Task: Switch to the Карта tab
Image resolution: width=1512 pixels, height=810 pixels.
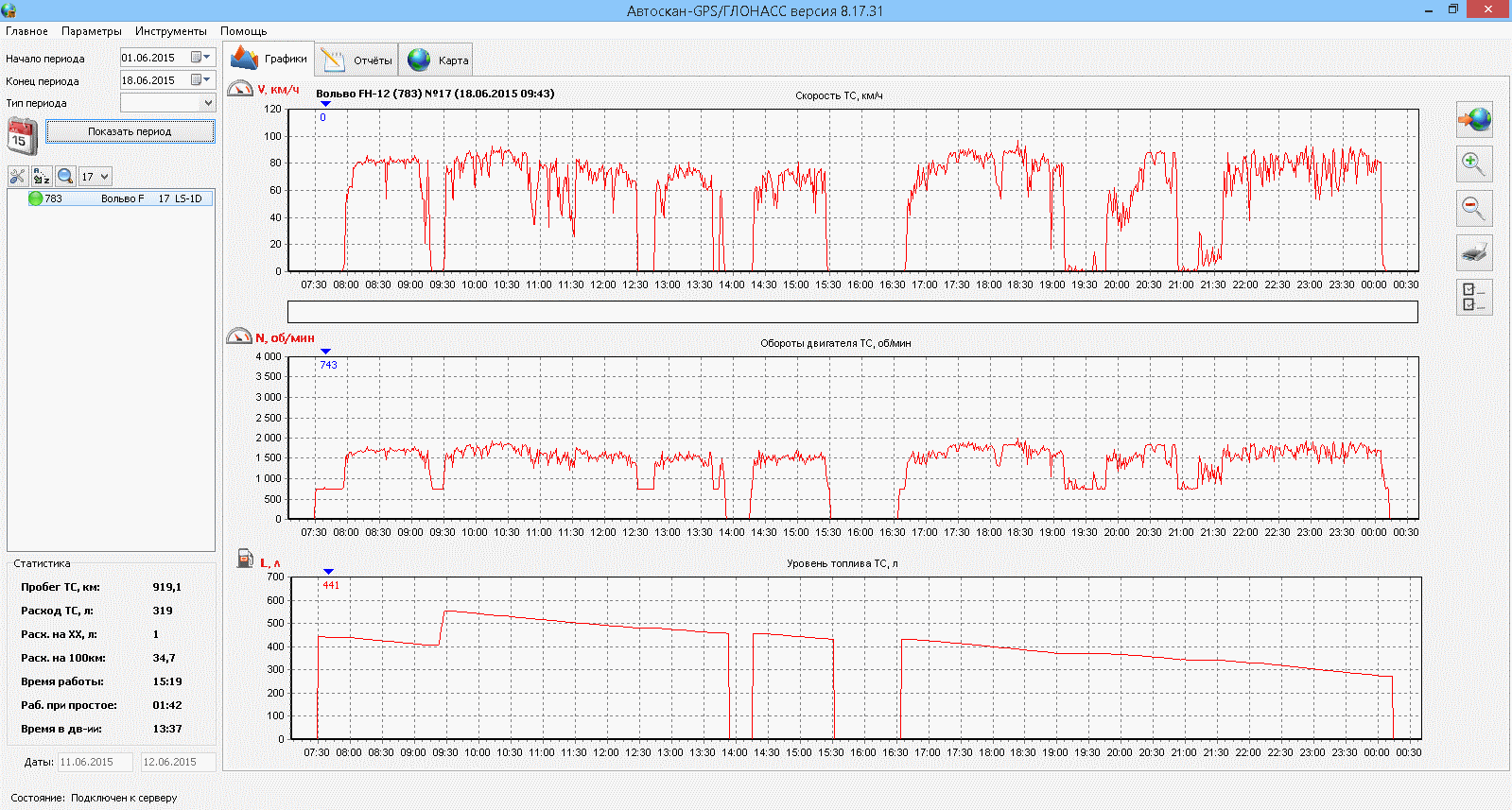Action: (x=437, y=60)
